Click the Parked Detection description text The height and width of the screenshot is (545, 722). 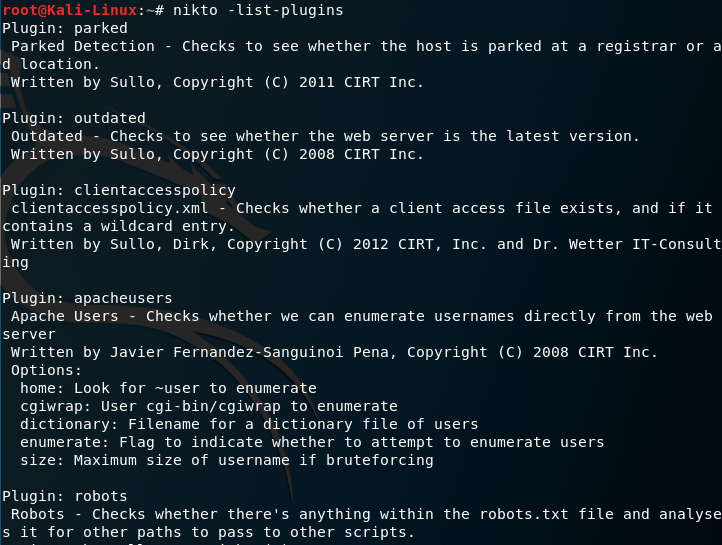tap(360, 46)
